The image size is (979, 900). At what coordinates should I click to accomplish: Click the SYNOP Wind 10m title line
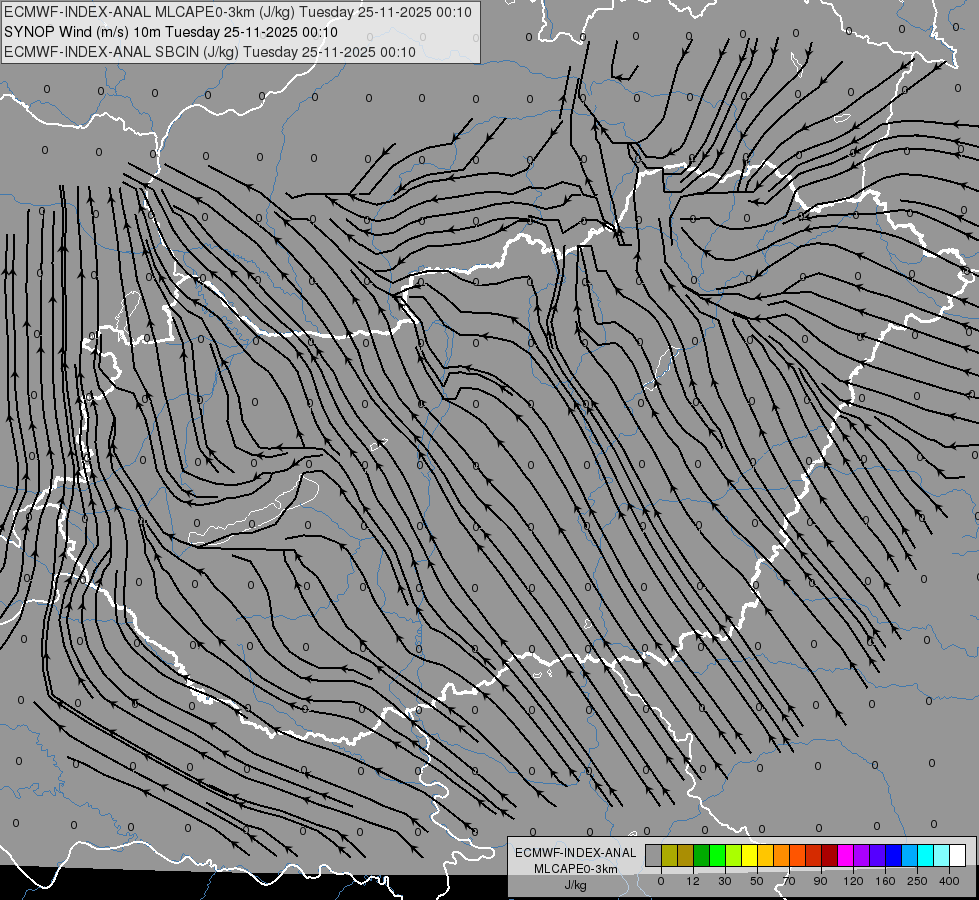[x=170, y=32]
